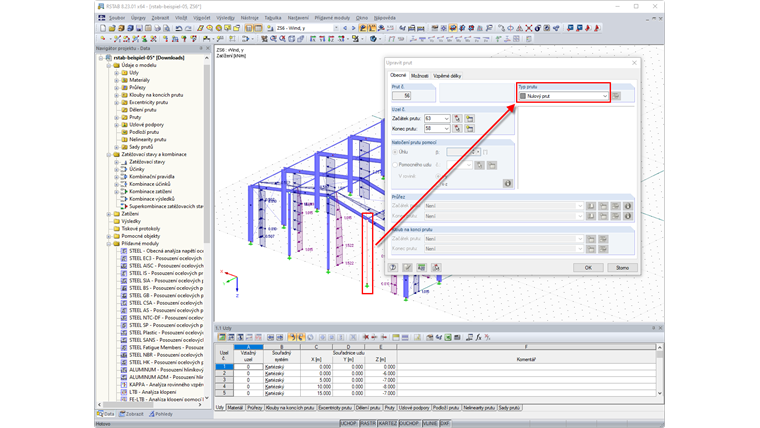Pin the Navigátor projektu panel

(201, 48)
